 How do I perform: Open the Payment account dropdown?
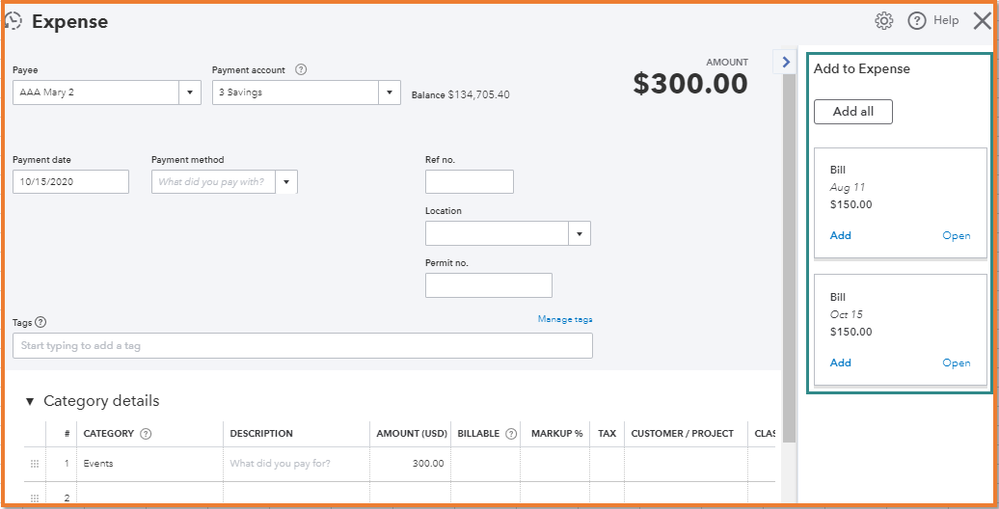[390, 93]
